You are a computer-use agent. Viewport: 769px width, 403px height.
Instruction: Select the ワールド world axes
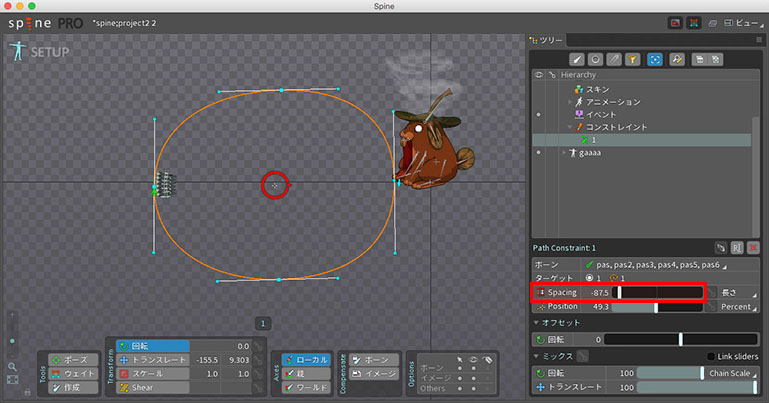pyautogui.click(x=306, y=387)
